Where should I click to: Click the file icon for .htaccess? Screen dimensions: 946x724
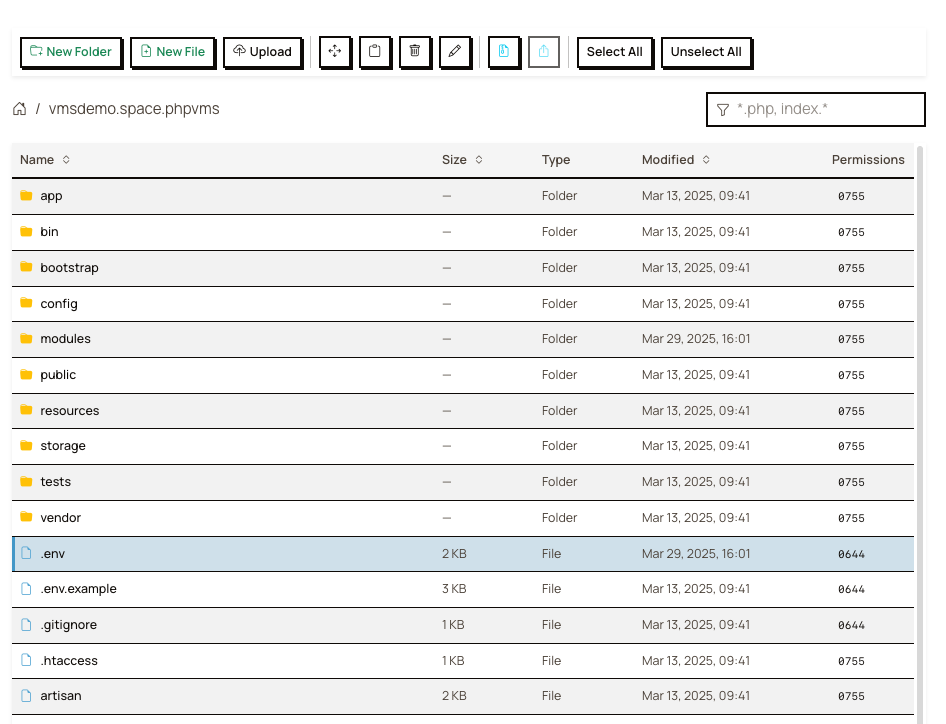coord(26,660)
